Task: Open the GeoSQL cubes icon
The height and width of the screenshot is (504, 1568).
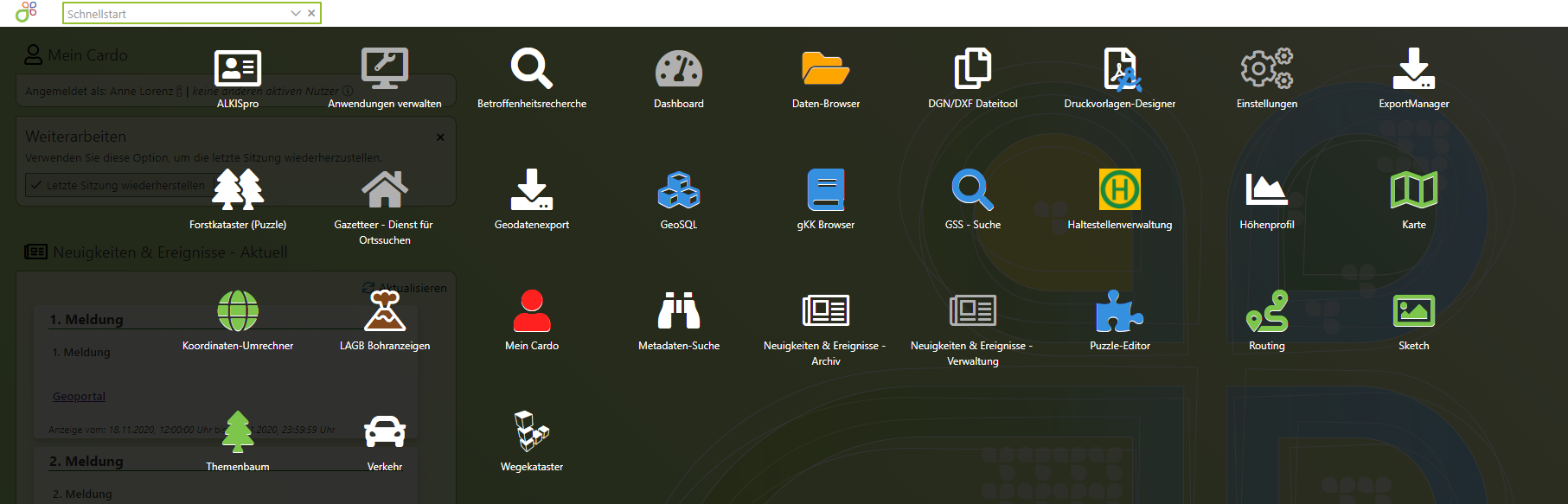Action: [679, 189]
